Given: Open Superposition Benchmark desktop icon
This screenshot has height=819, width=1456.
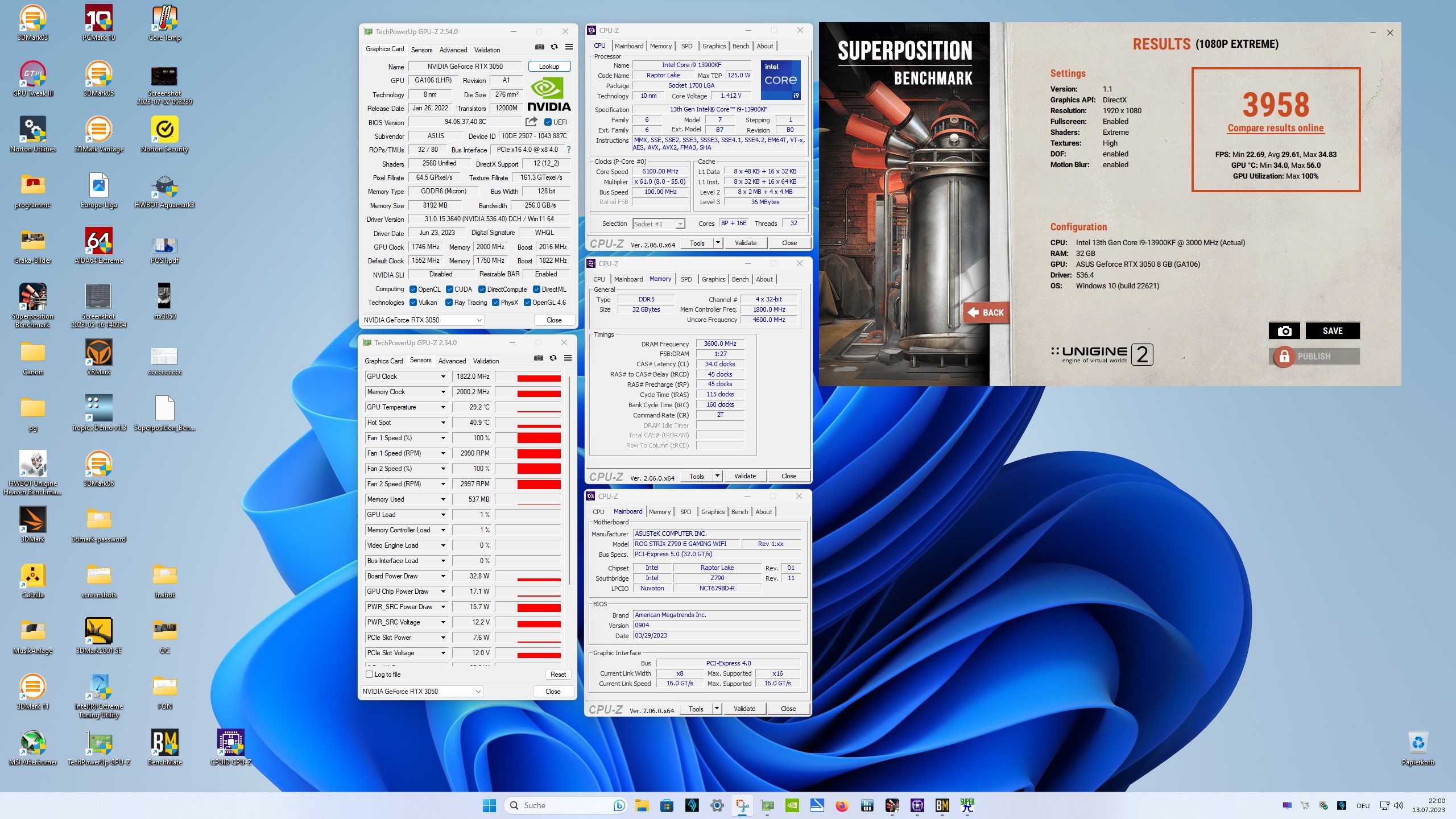Looking at the screenshot, I should pos(32,305).
